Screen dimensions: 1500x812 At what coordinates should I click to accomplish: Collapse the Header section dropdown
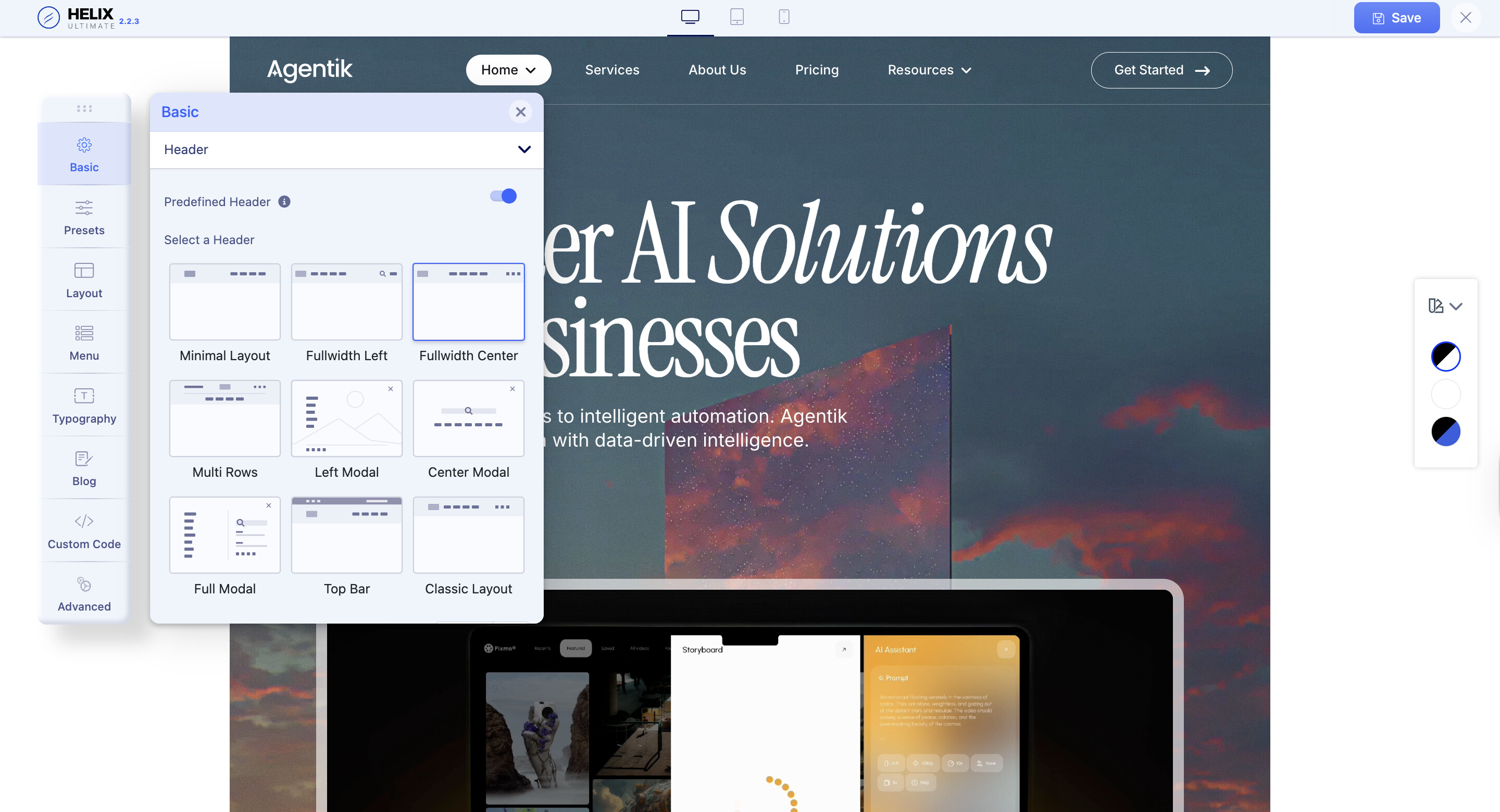(523, 149)
